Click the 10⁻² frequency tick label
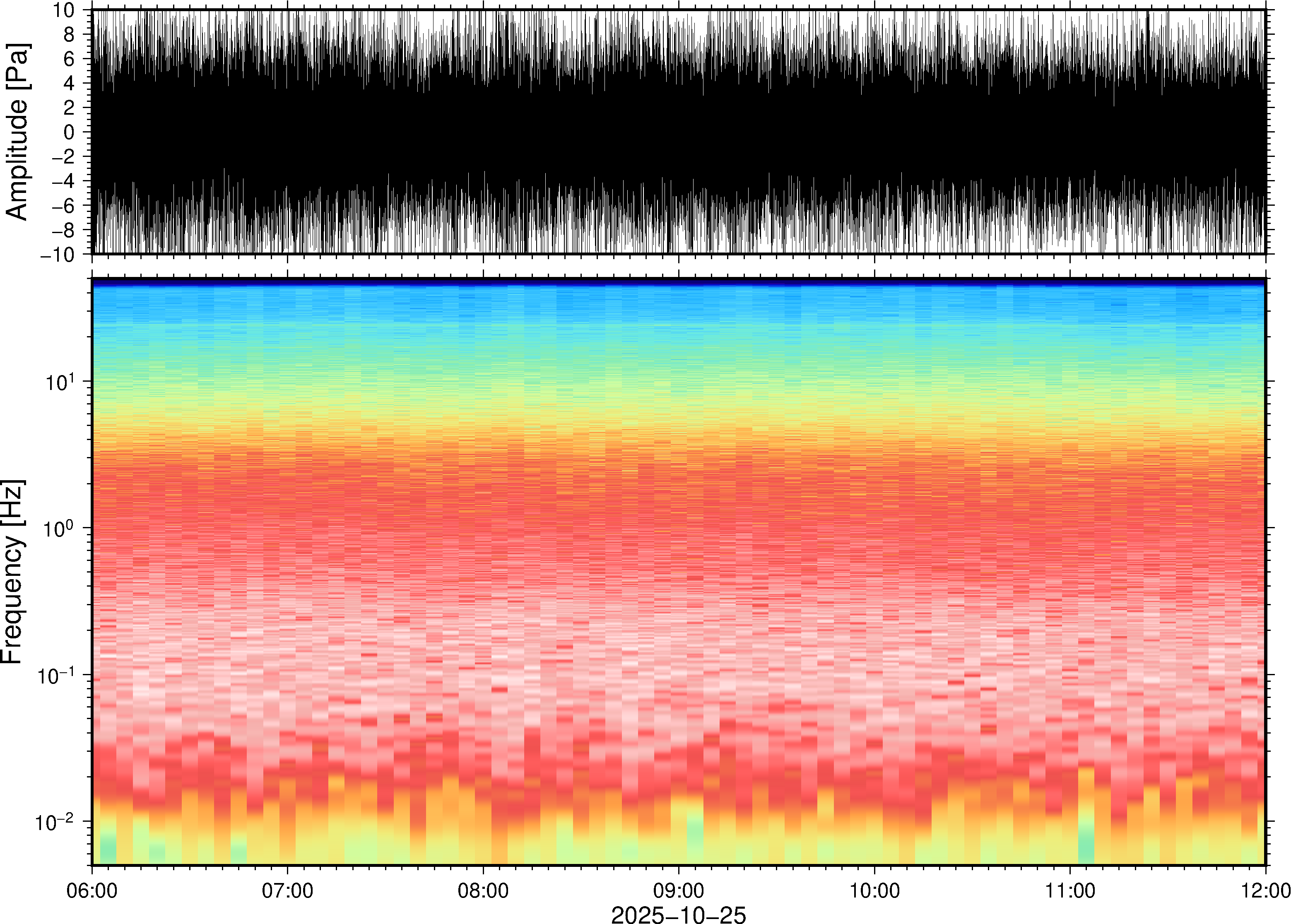1291x924 pixels. (x=55, y=822)
